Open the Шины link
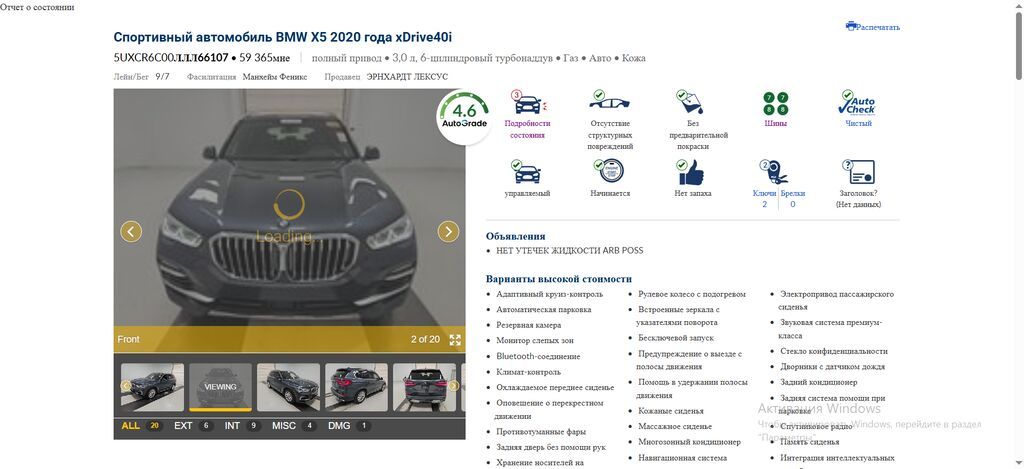 (x=775, y=123)
